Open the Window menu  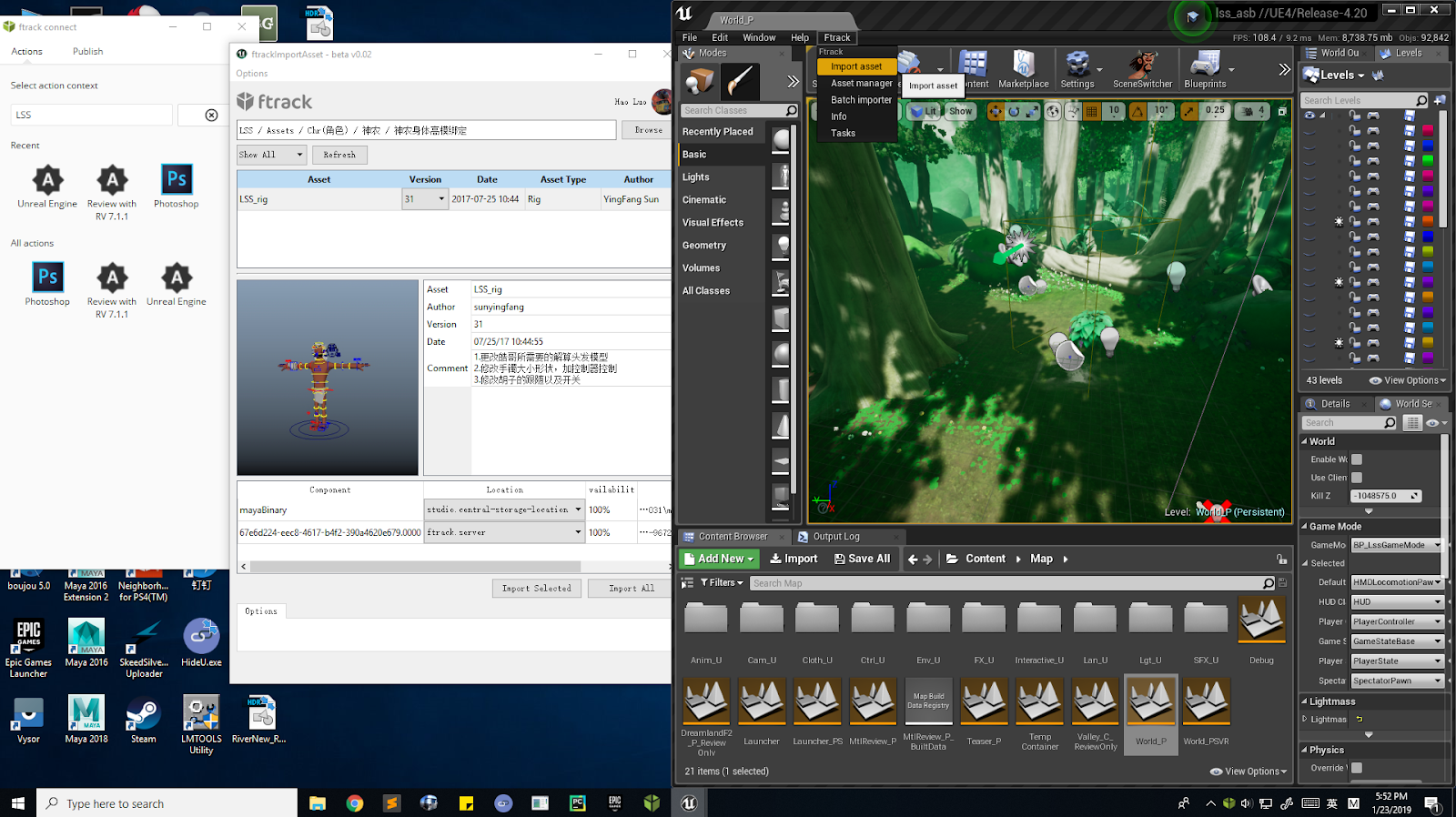[x=759, y=37]
